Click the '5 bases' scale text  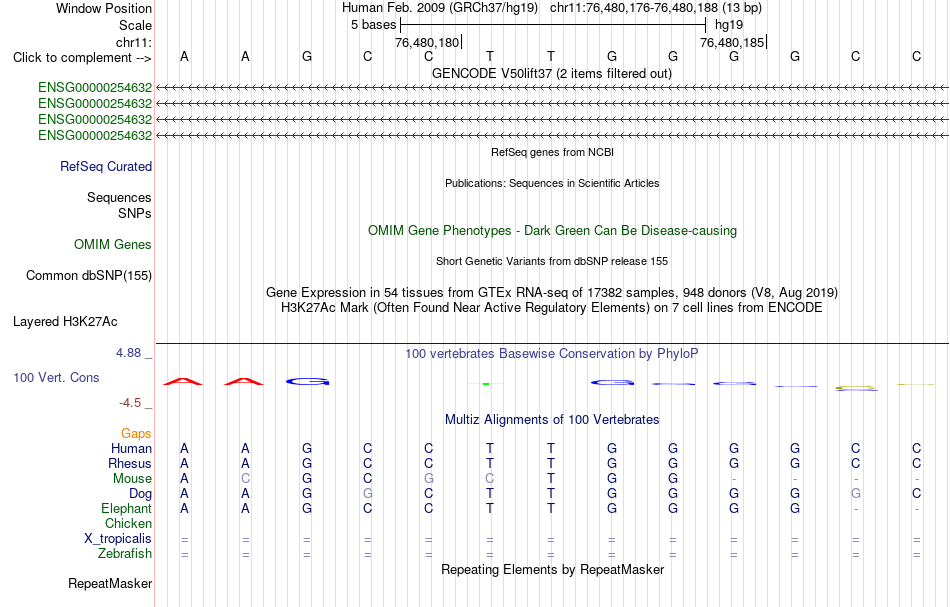(373, 25)
